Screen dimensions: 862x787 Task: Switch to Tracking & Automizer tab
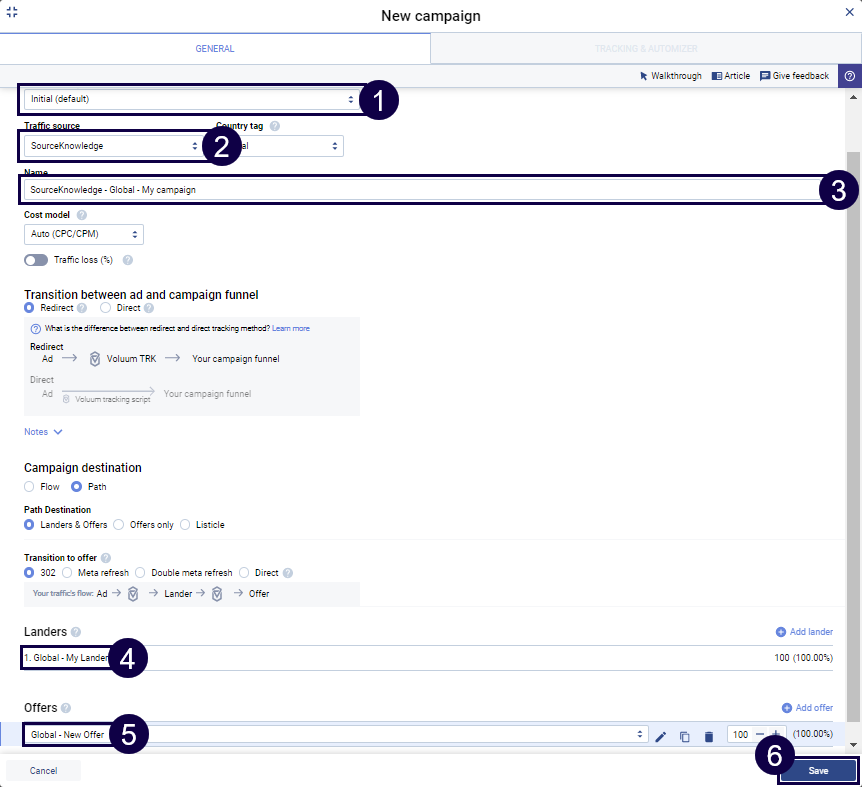646,48
